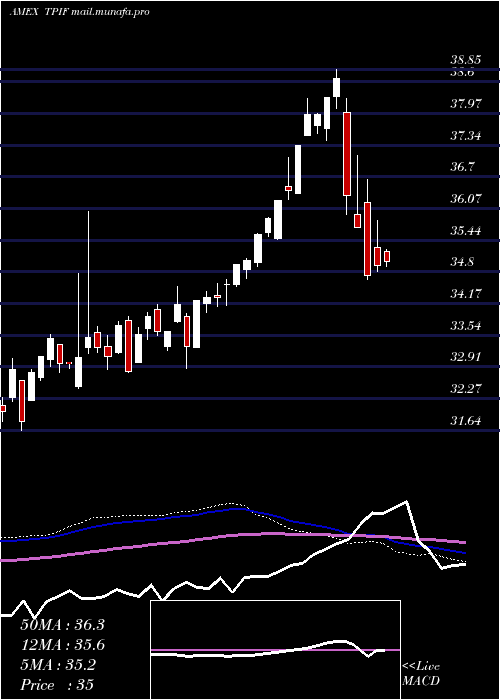Image resolution: width=500 pixels, height=700 pixels.
Task: Click inside the MACD inset chart box
Action: click(x=275, y=650)
